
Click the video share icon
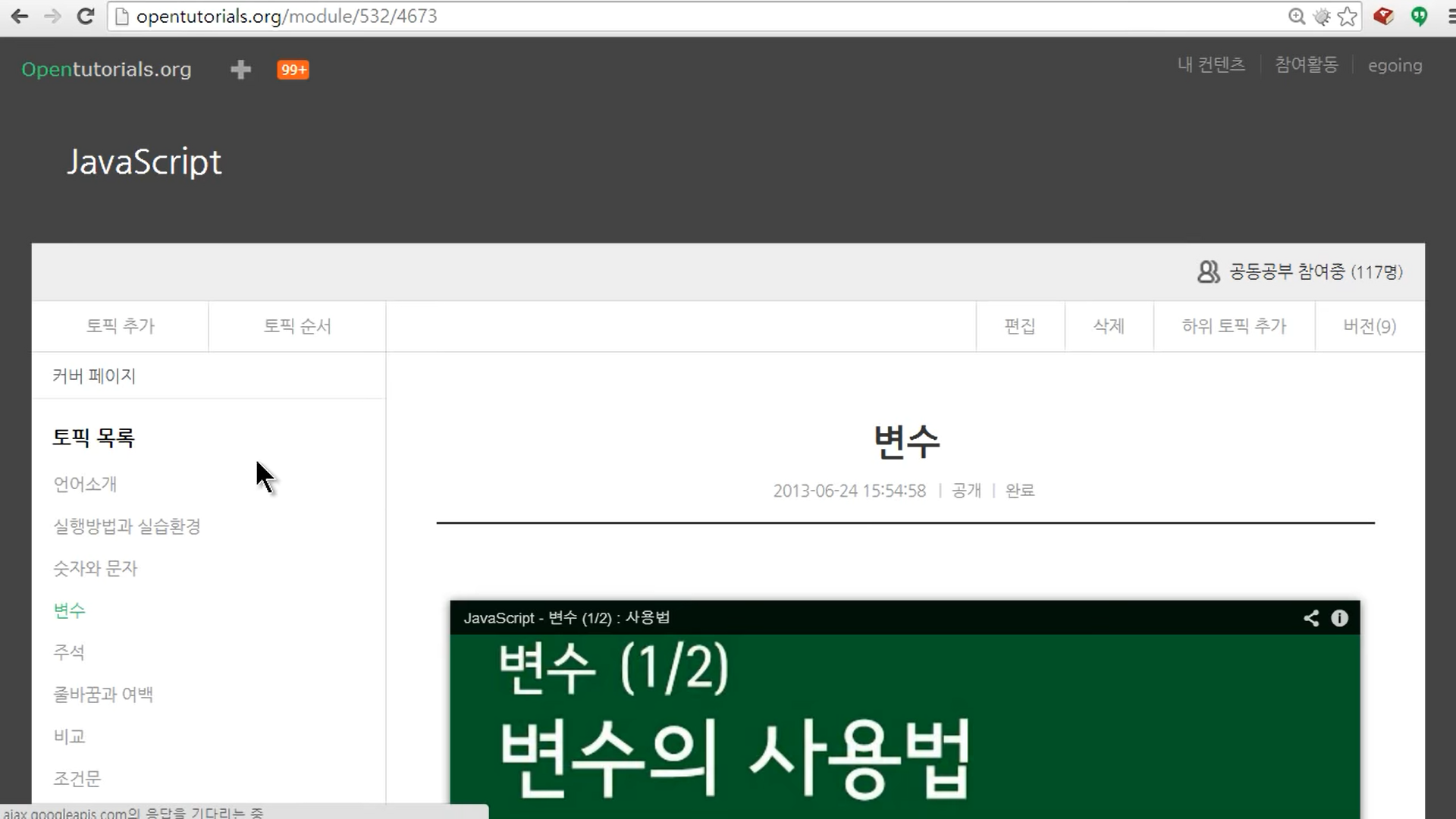tap(1311, 618)
